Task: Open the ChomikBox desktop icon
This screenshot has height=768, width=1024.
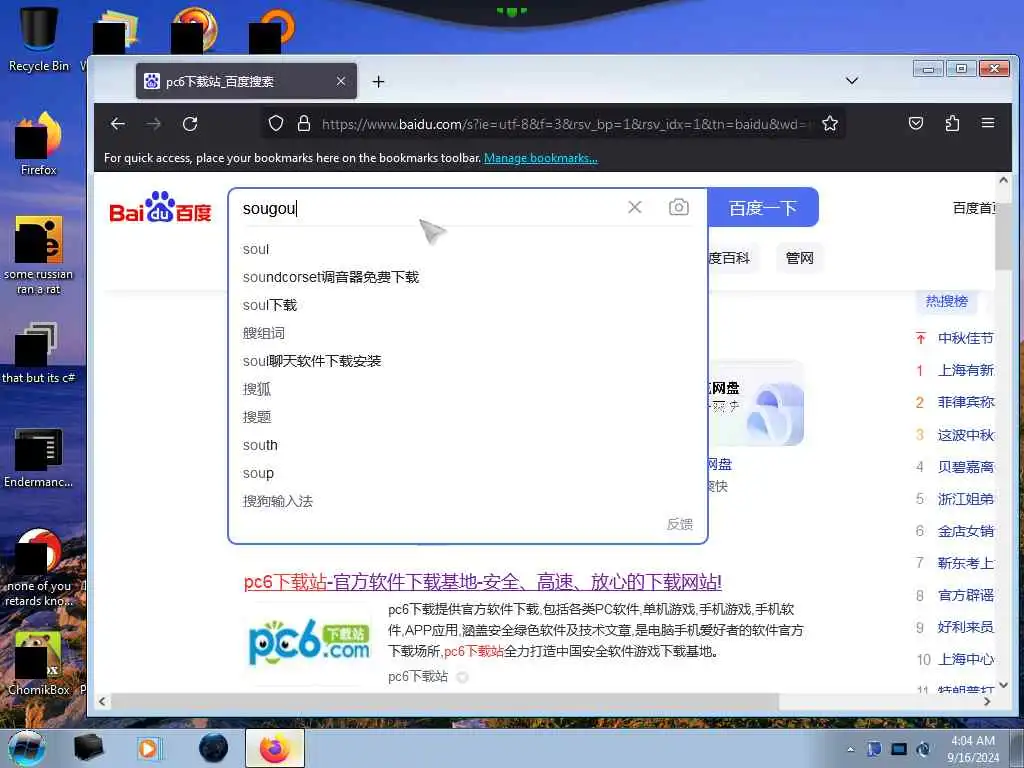Action: point(39,663)
